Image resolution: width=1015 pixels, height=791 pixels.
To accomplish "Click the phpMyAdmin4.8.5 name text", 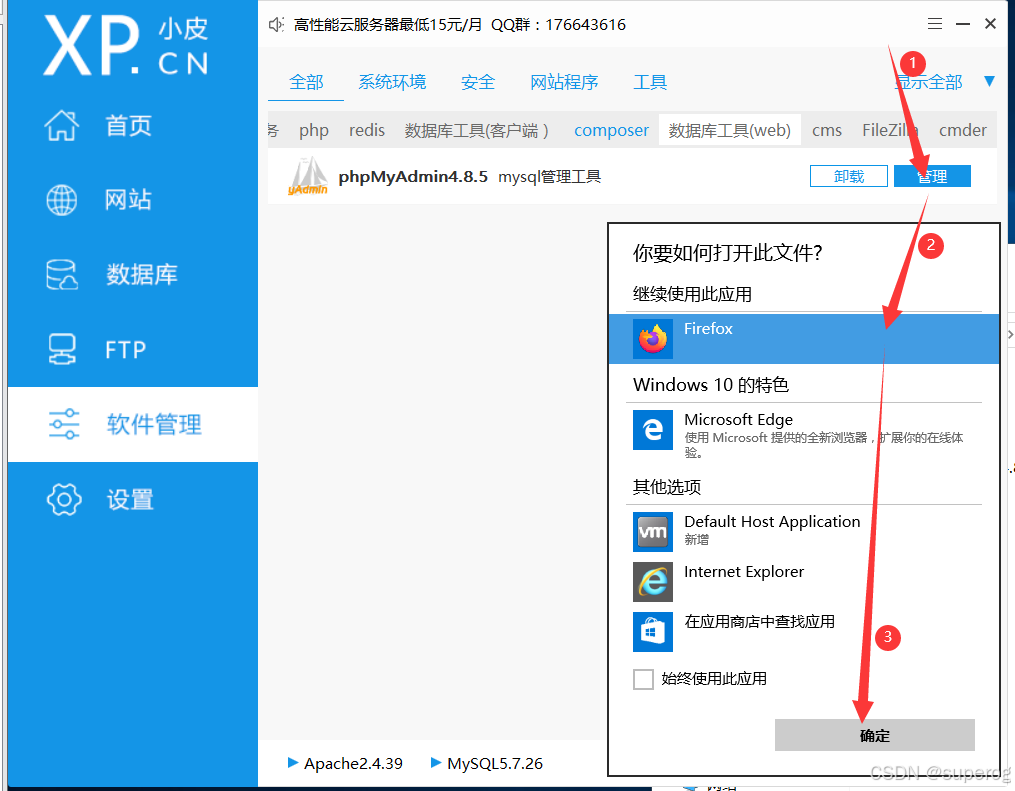I will click(413, 177).
